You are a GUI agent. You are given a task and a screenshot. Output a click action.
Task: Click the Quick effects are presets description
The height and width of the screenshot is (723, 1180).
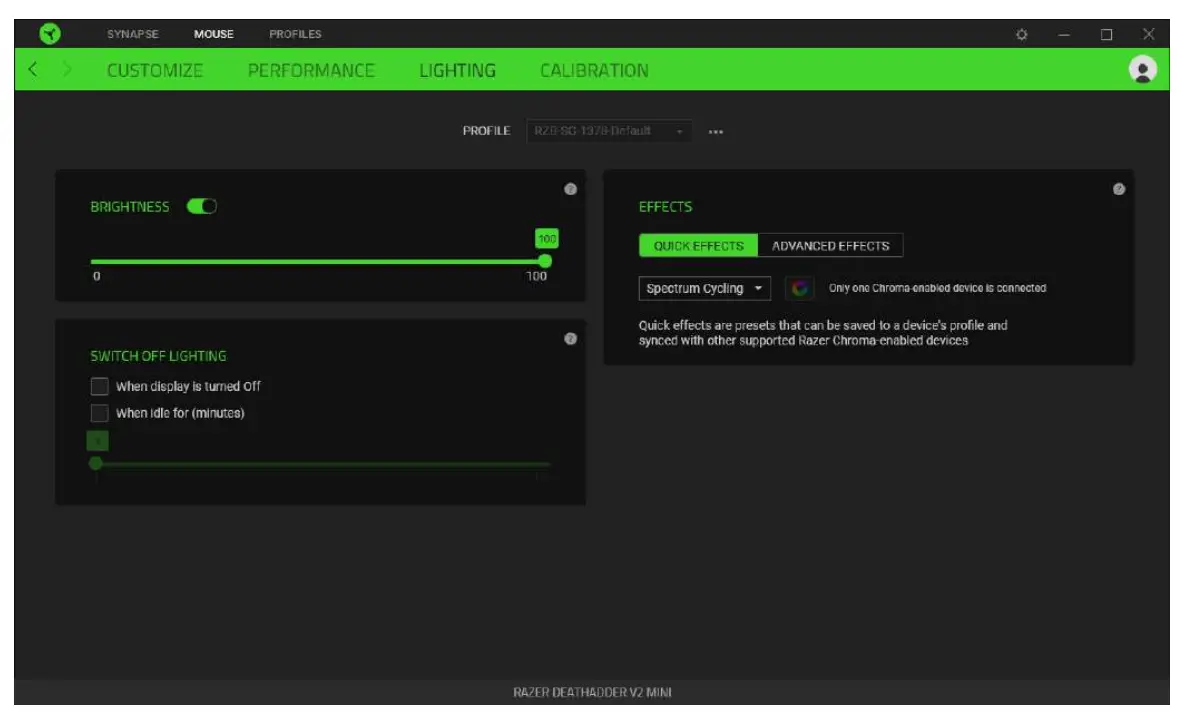tap(823, 333)
